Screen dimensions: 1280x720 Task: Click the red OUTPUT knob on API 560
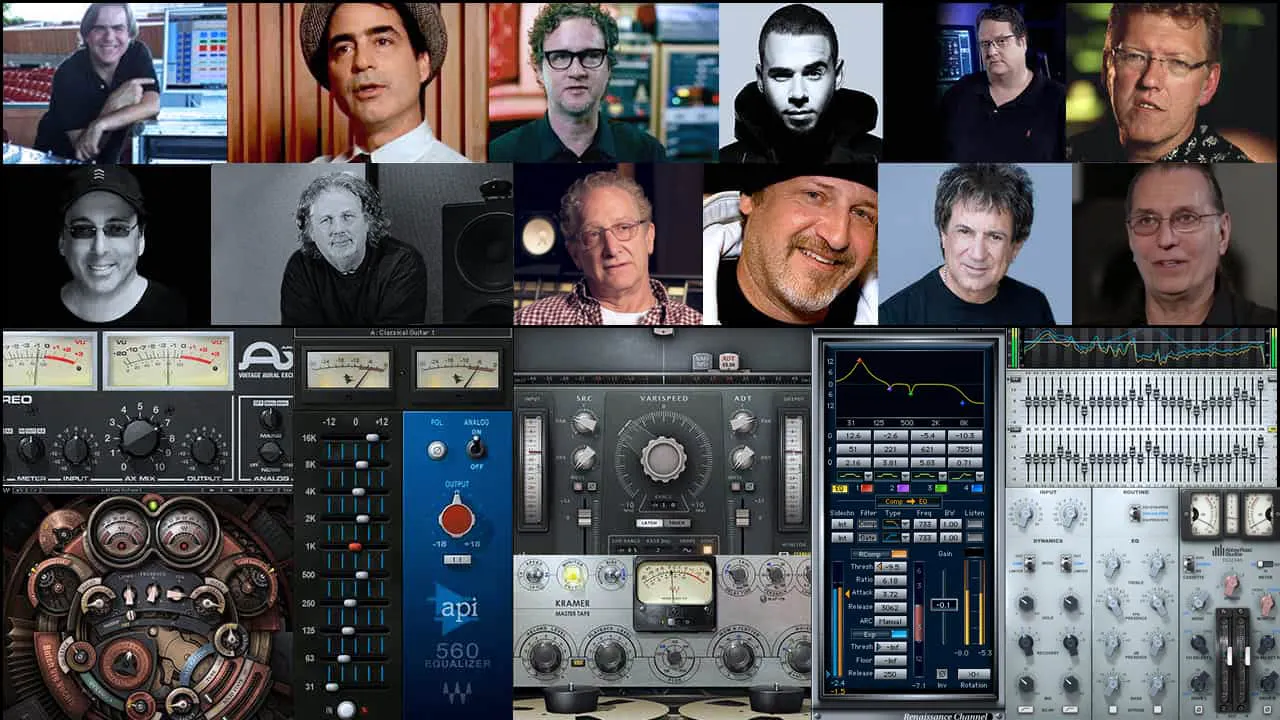456,517
